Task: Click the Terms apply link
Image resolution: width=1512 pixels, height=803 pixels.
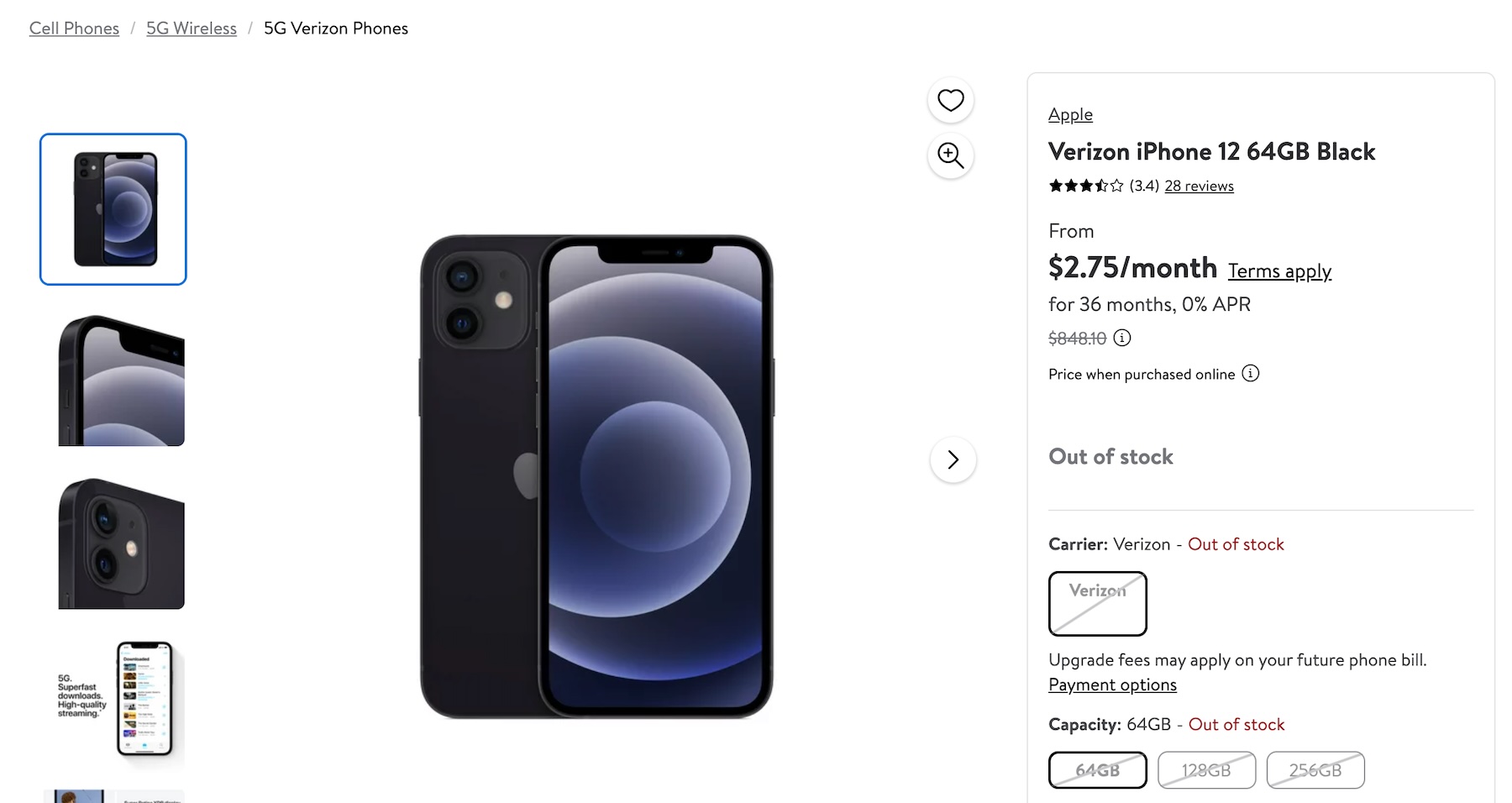Action: (x=1278, y=270)
